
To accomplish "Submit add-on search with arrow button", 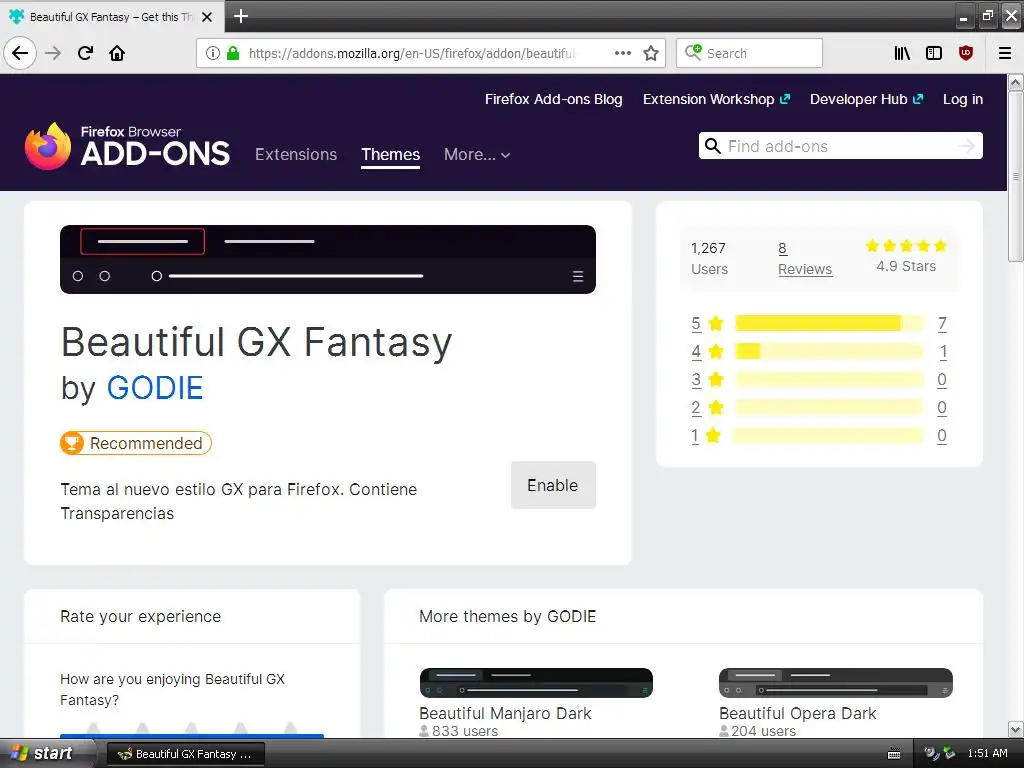I will point(967,146).
